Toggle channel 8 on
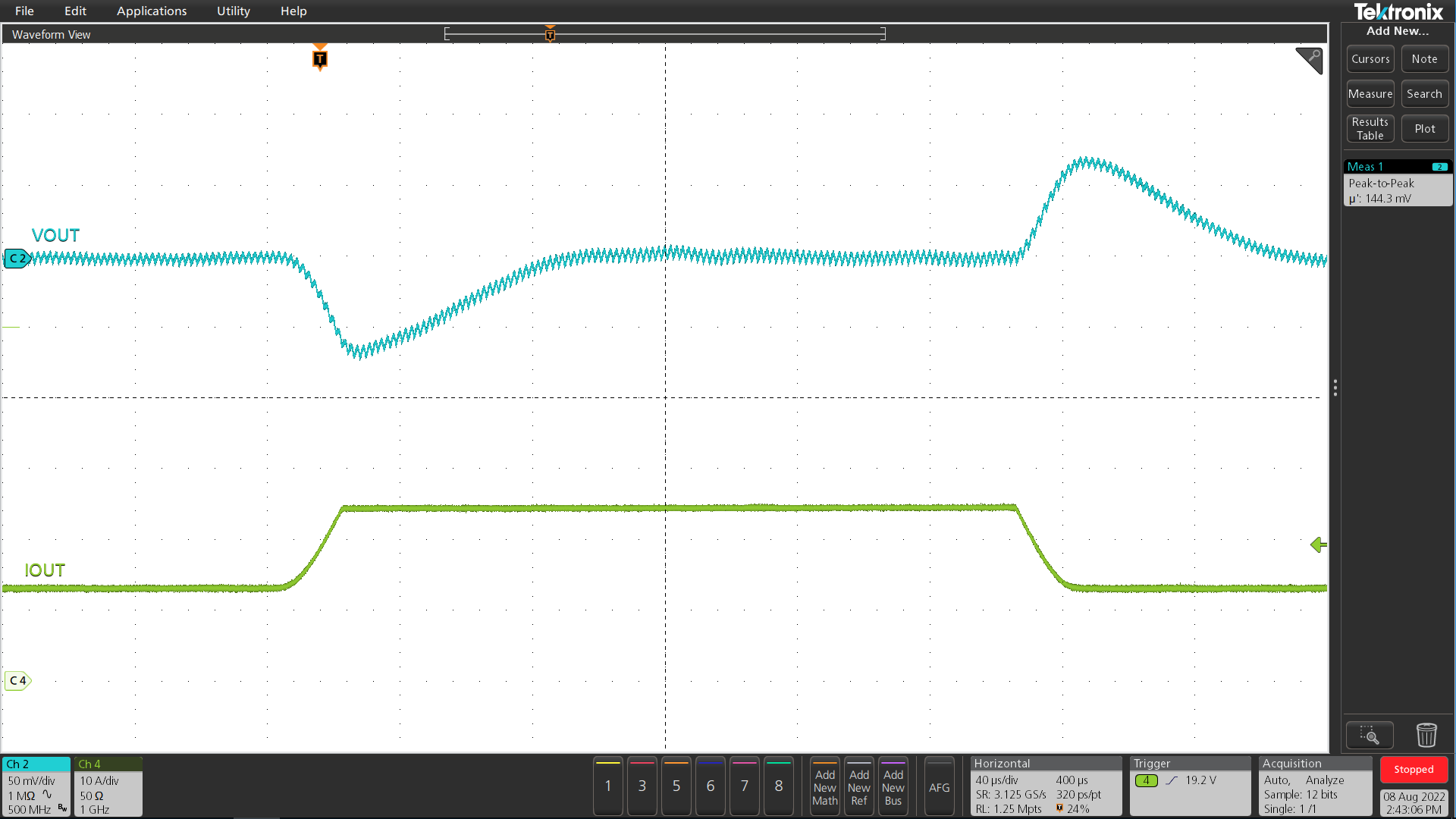 click(x=778, y=786)
